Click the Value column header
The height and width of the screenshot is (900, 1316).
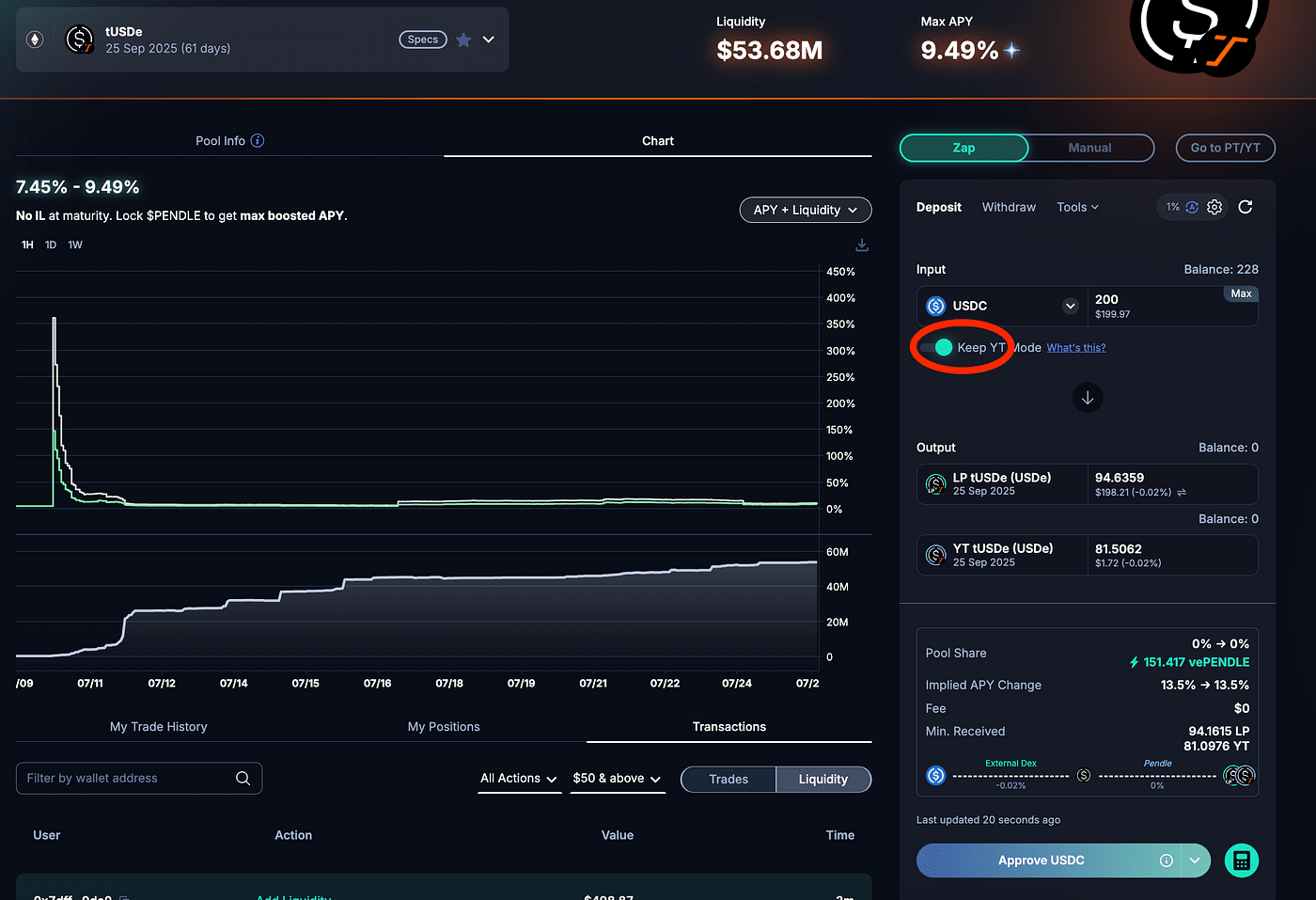pos(618,835)
